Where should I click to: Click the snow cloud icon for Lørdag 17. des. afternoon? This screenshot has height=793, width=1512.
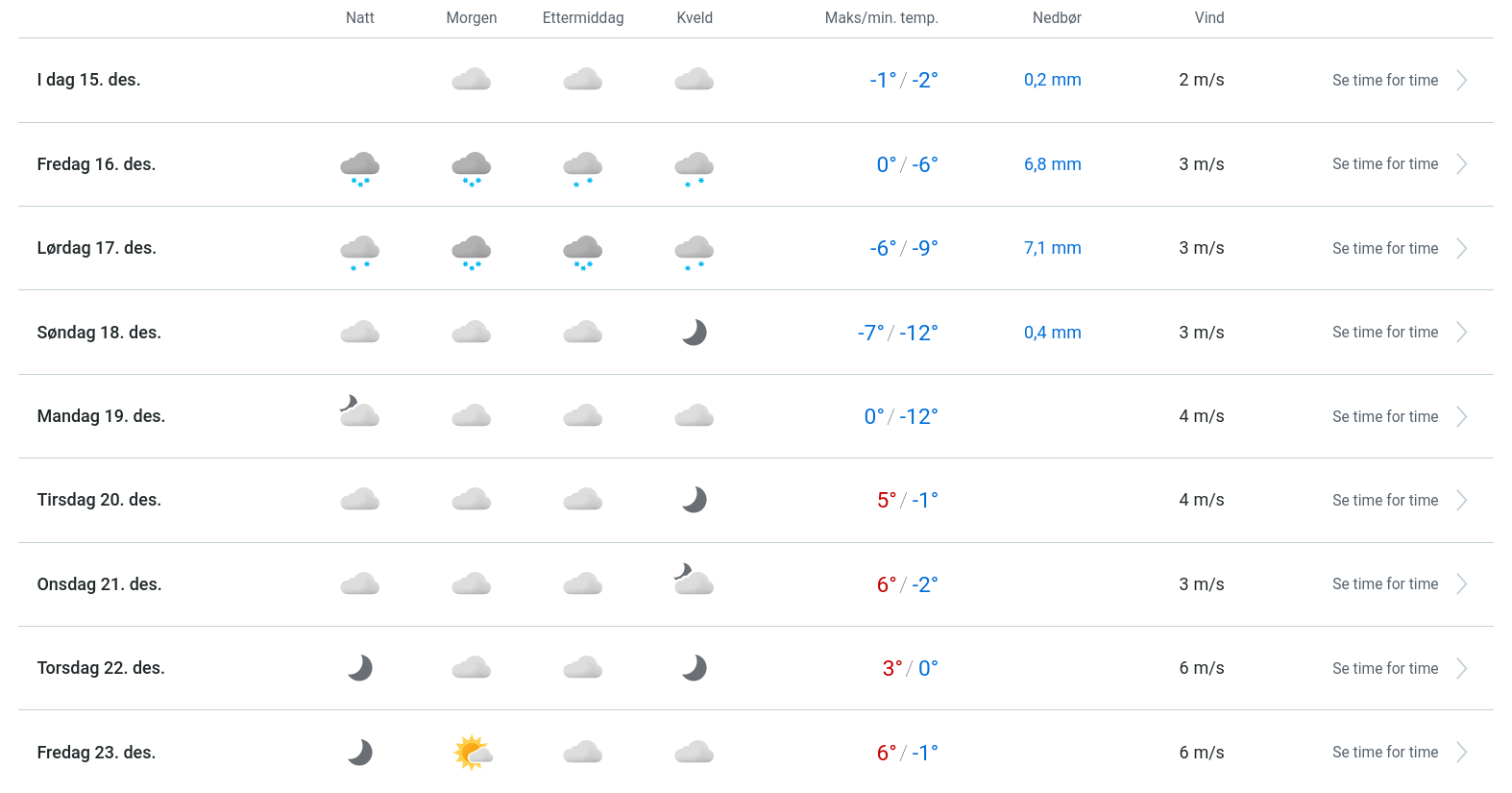click(583, 251)
